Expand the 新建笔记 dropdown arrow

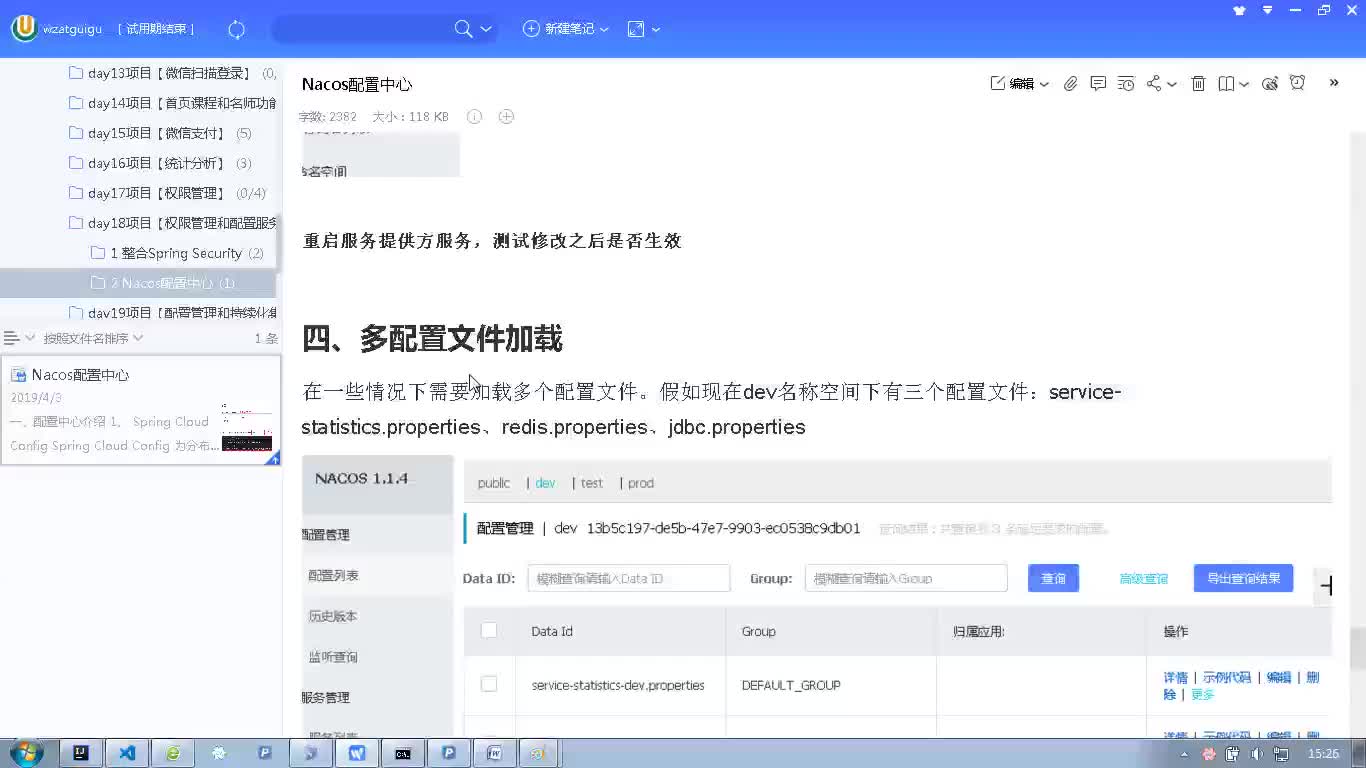point(604,30)
